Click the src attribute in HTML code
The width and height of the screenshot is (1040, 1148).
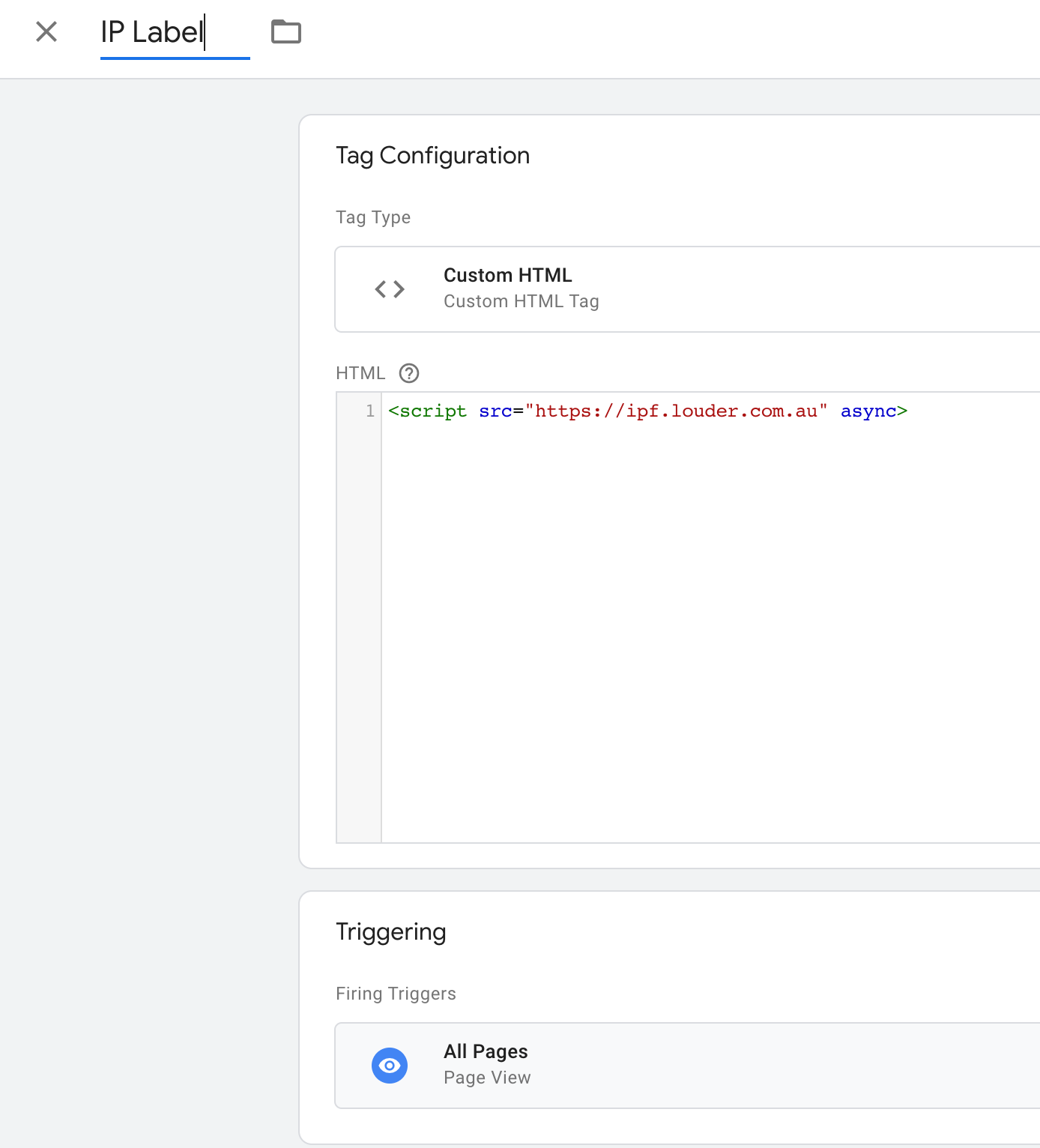[495, 411]
